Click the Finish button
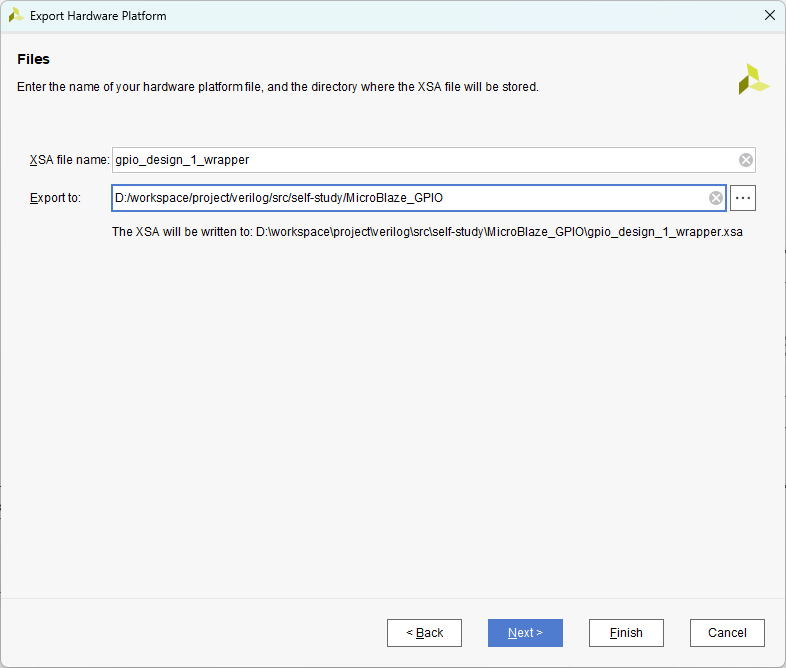 point(626,633)
